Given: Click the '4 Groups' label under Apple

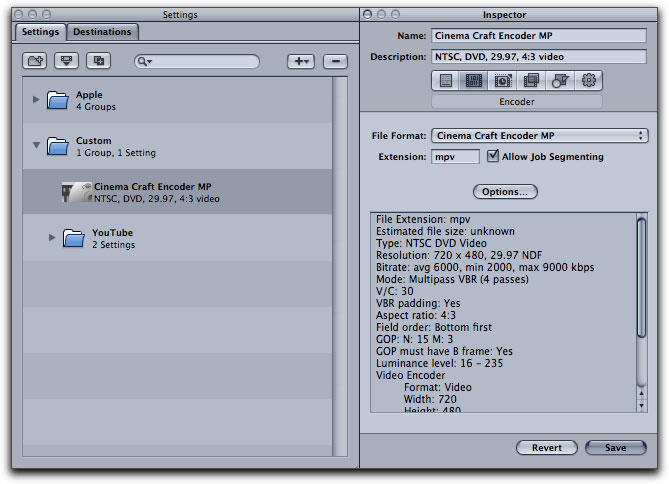Looking at the screenshot, I should coord(96,107).
